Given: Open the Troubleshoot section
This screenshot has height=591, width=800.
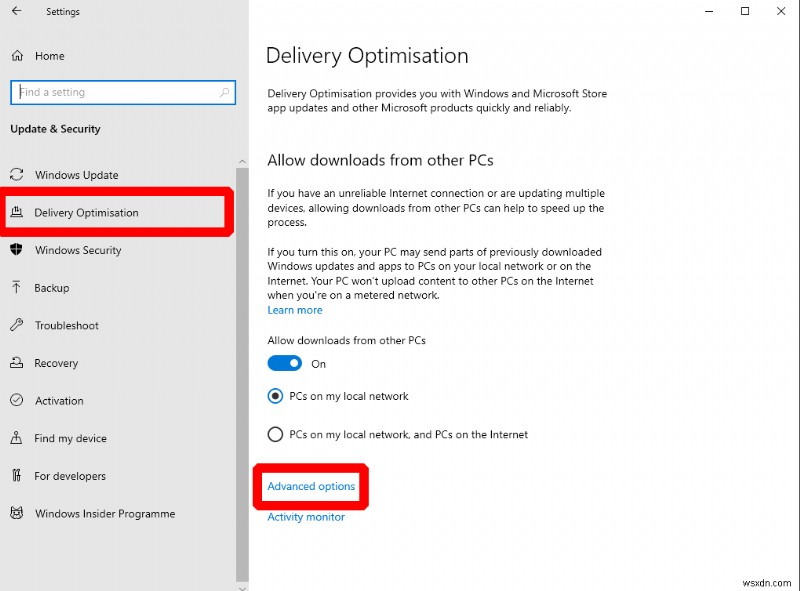Looking at the screenshot, I should tap(17, 325).
